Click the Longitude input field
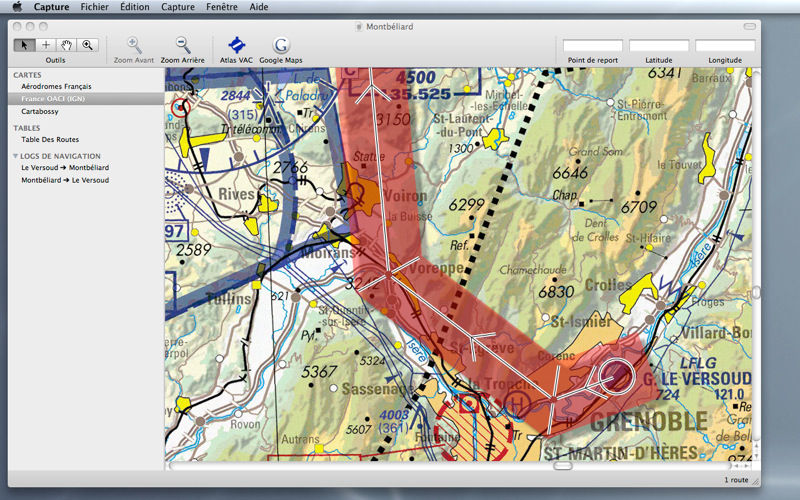This screenshot has width=800, height=500. [725, 46]
